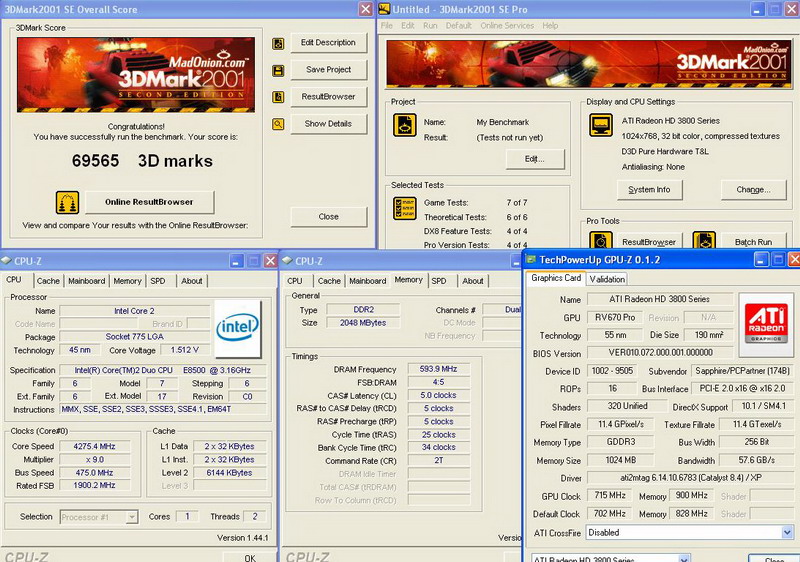Select the Graphics Card tab in GPU-Z
The image size is (800, 562).
coord(556,278)
